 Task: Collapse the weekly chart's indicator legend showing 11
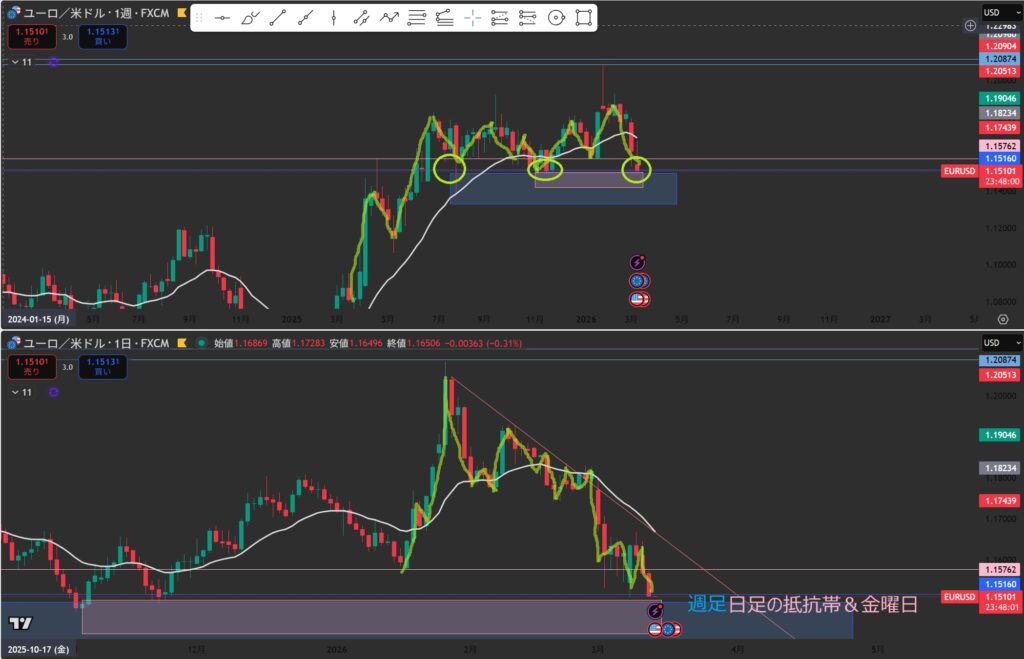[14, 62]
